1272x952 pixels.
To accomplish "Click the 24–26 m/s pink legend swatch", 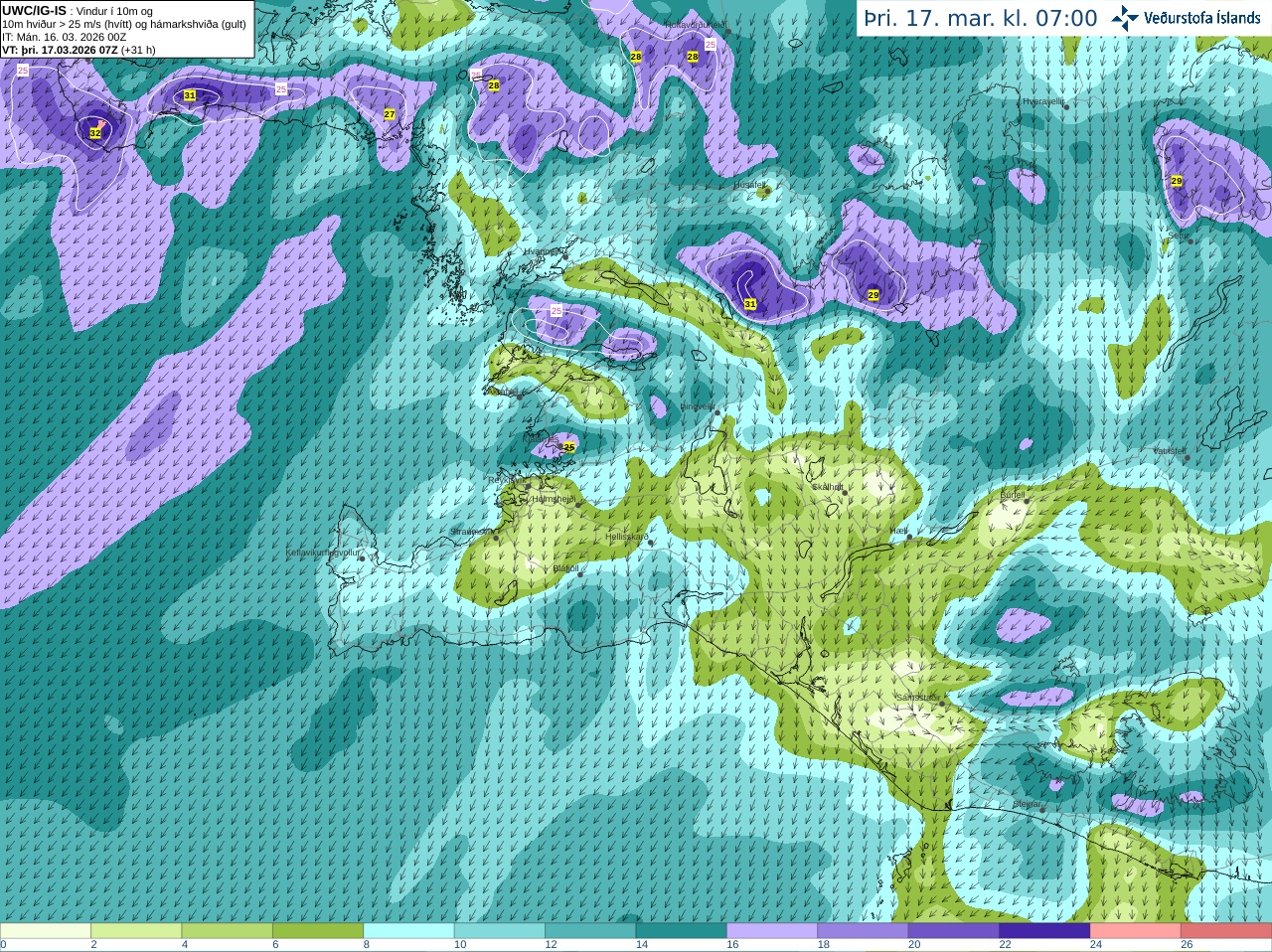I will (x=1136, y=931).
